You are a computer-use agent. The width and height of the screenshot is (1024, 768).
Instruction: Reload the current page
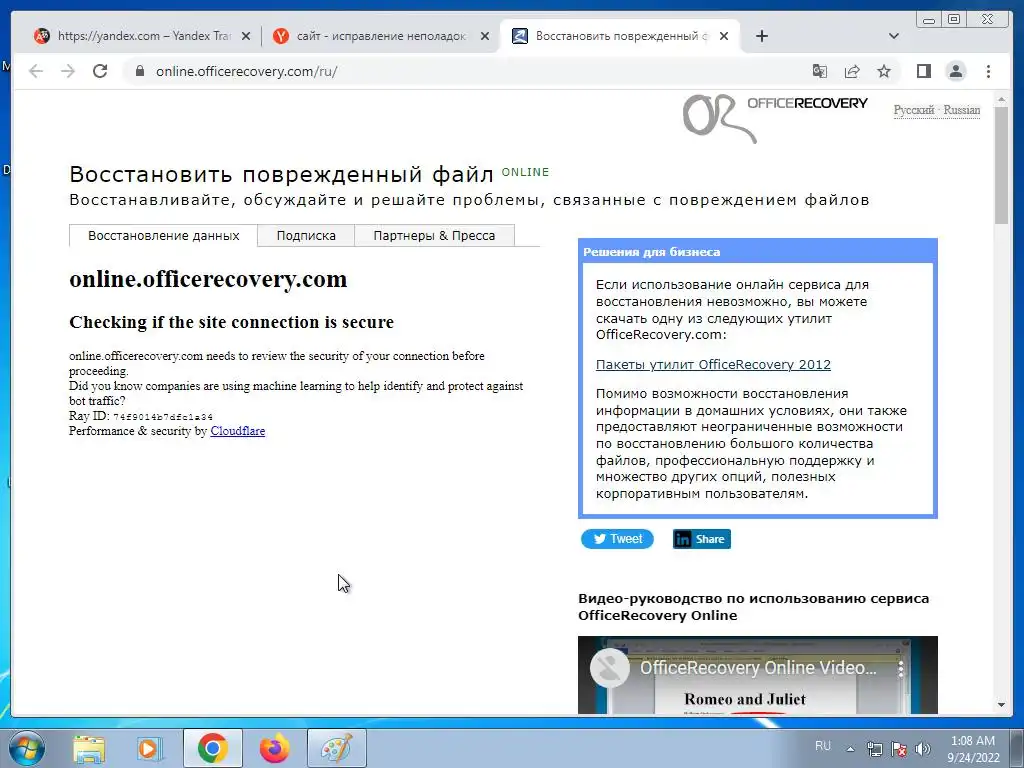pyautogui.click(x=100, y=71)
